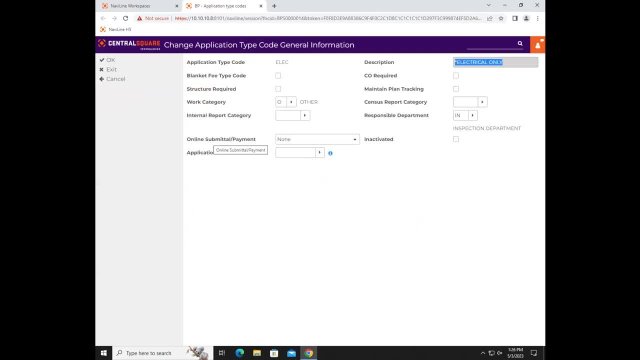The image size is (640, 360).
Task: Reload the page with browser refresh icon
Action: click(x=126, y=18)
